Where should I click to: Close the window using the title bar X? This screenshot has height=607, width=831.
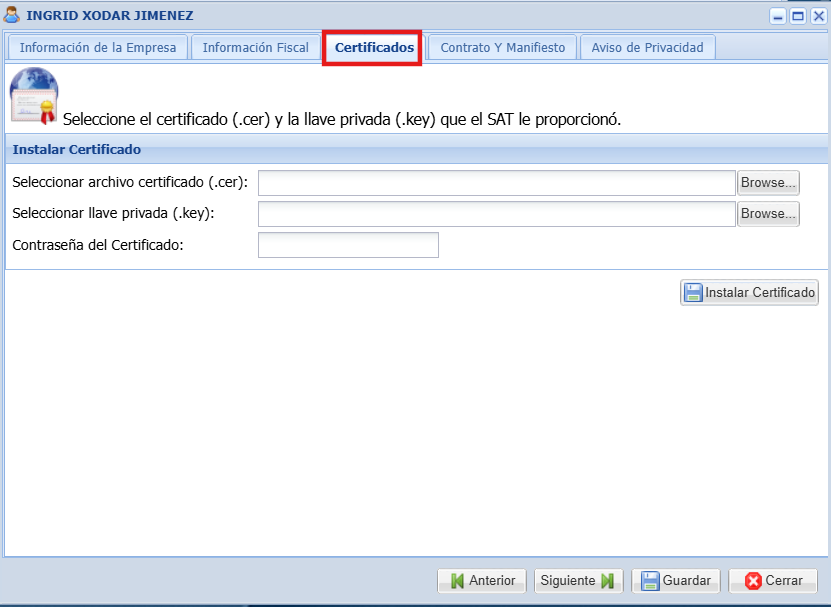click(818, 16)
